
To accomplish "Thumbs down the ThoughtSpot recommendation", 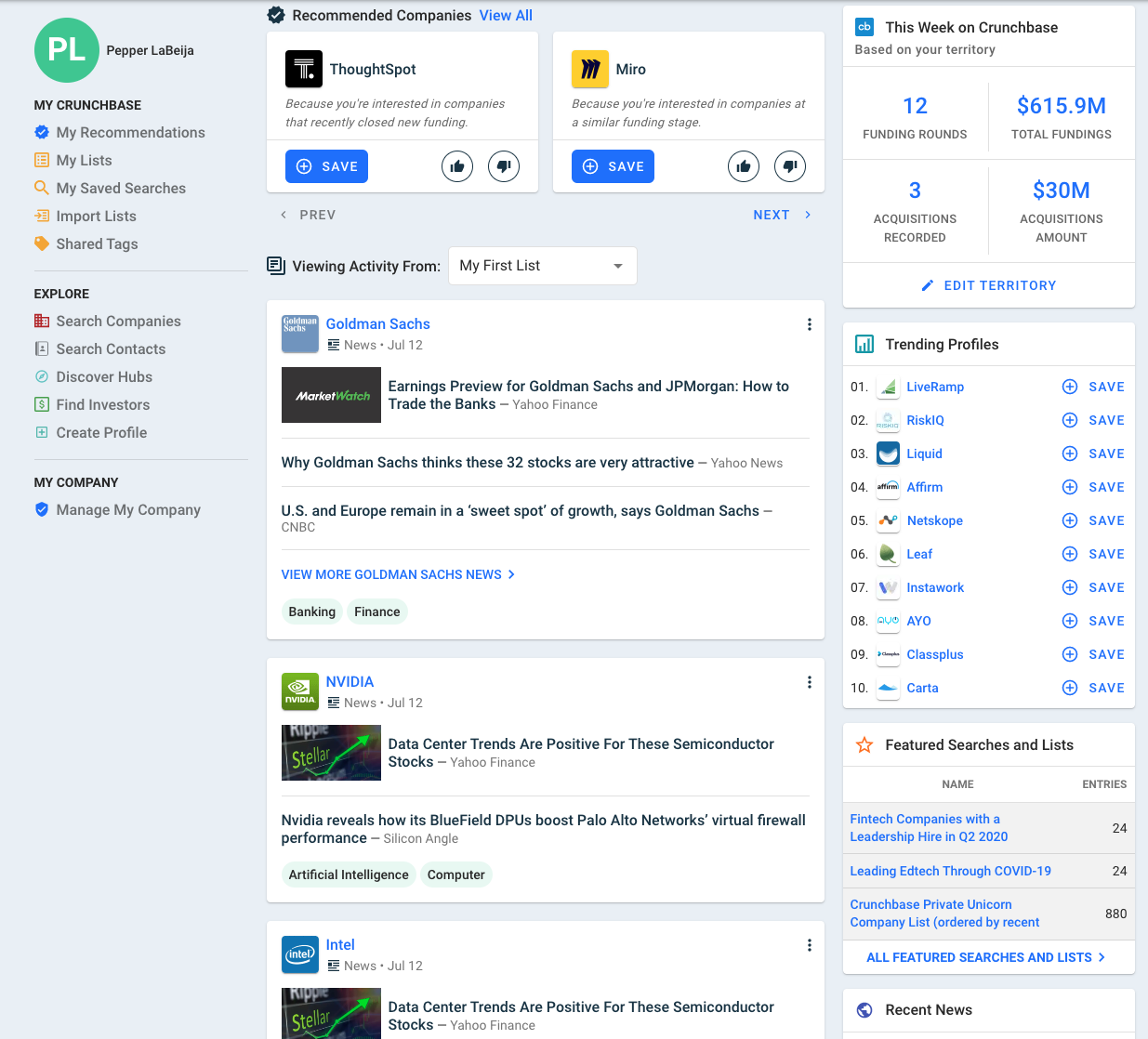I will click(504, 166).
